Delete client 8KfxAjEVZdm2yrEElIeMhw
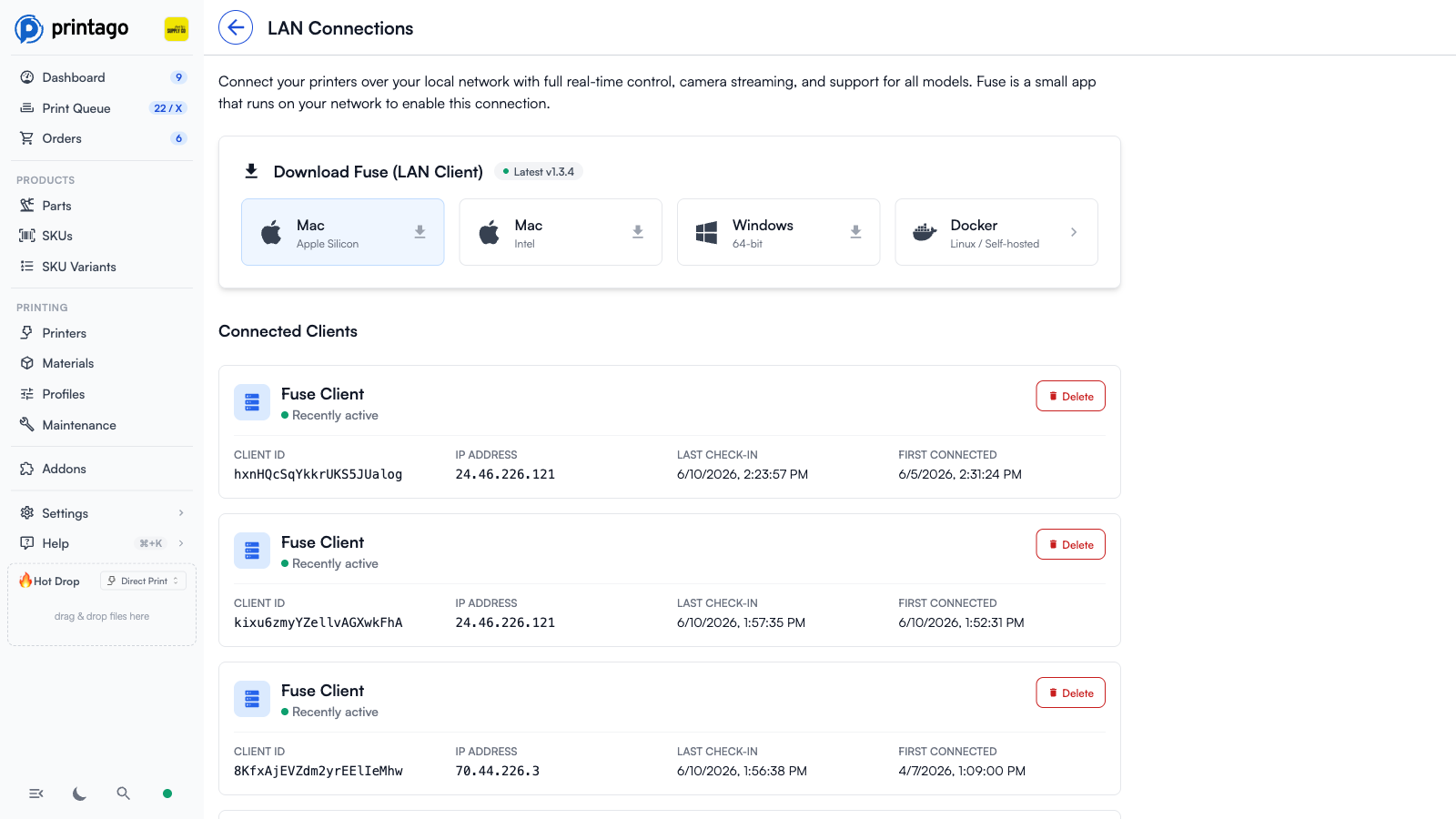The image size is (1456, 819). pos(1071,693)
